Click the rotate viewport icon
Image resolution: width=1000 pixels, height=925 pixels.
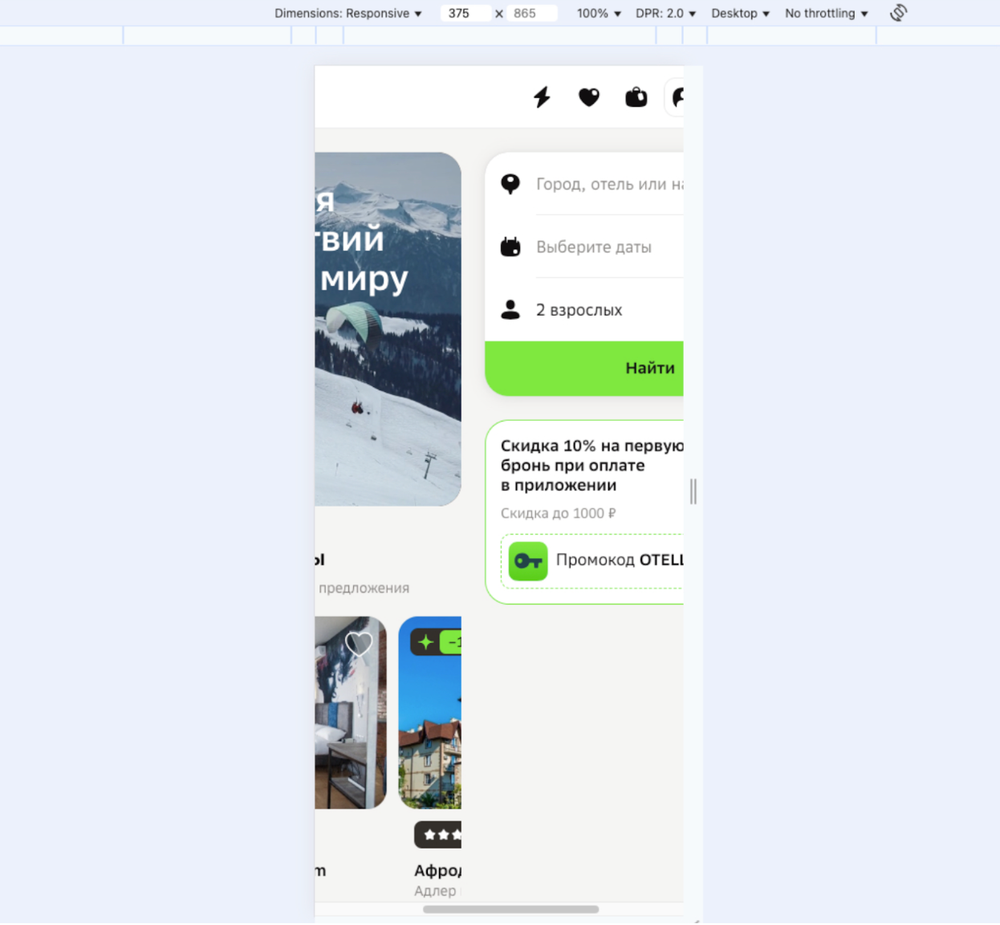[x=899, y=13]
